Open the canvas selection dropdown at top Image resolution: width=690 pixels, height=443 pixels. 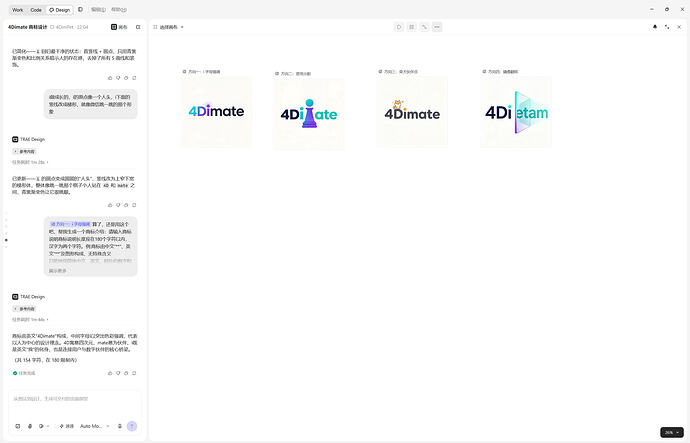[x=168, y=27]
